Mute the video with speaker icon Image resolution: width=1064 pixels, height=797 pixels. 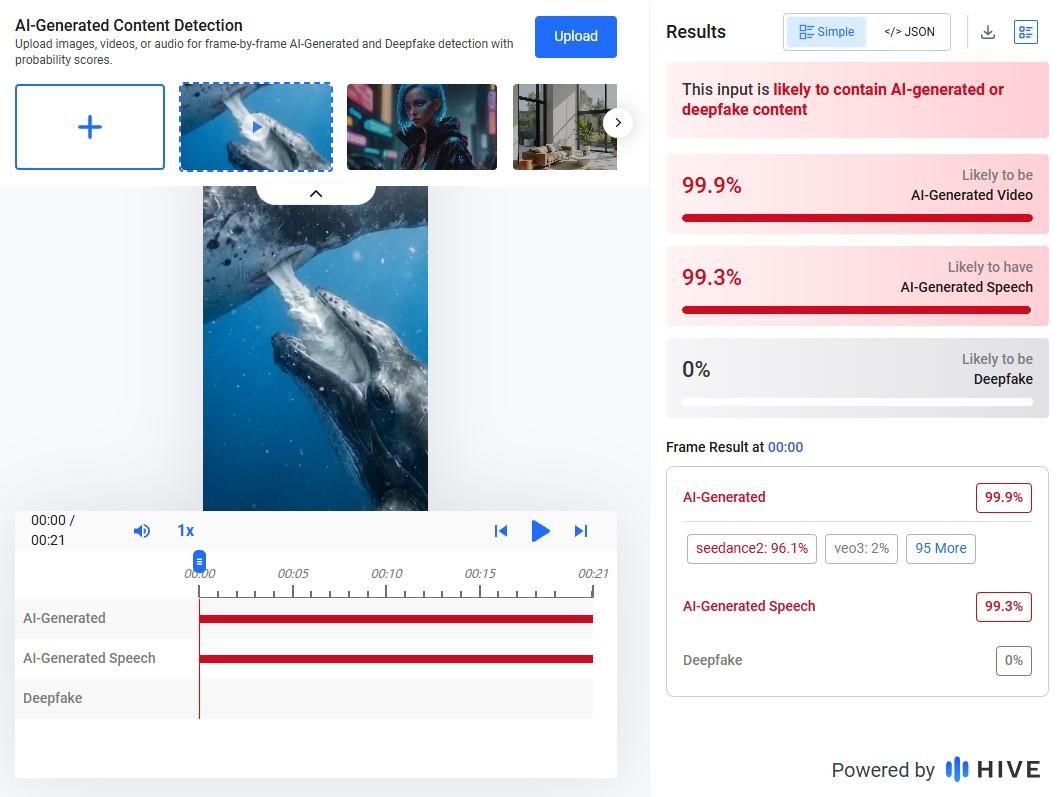coord(142,531)
